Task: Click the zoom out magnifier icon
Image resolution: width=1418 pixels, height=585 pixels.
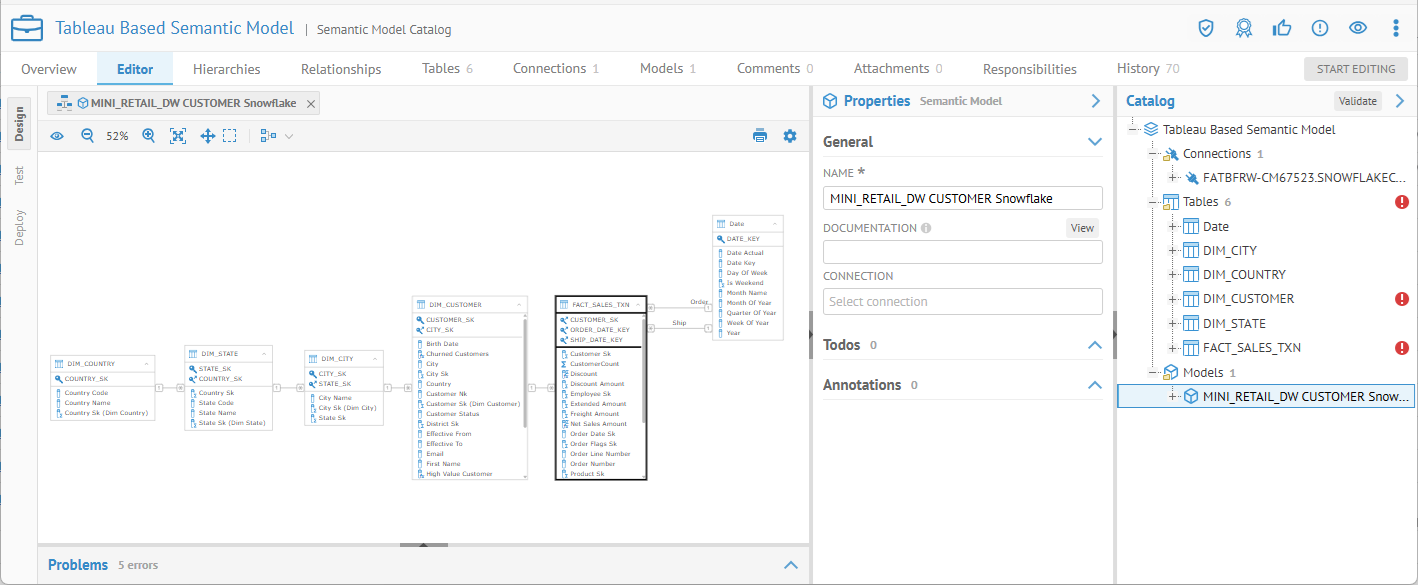Action: [87, 136]
